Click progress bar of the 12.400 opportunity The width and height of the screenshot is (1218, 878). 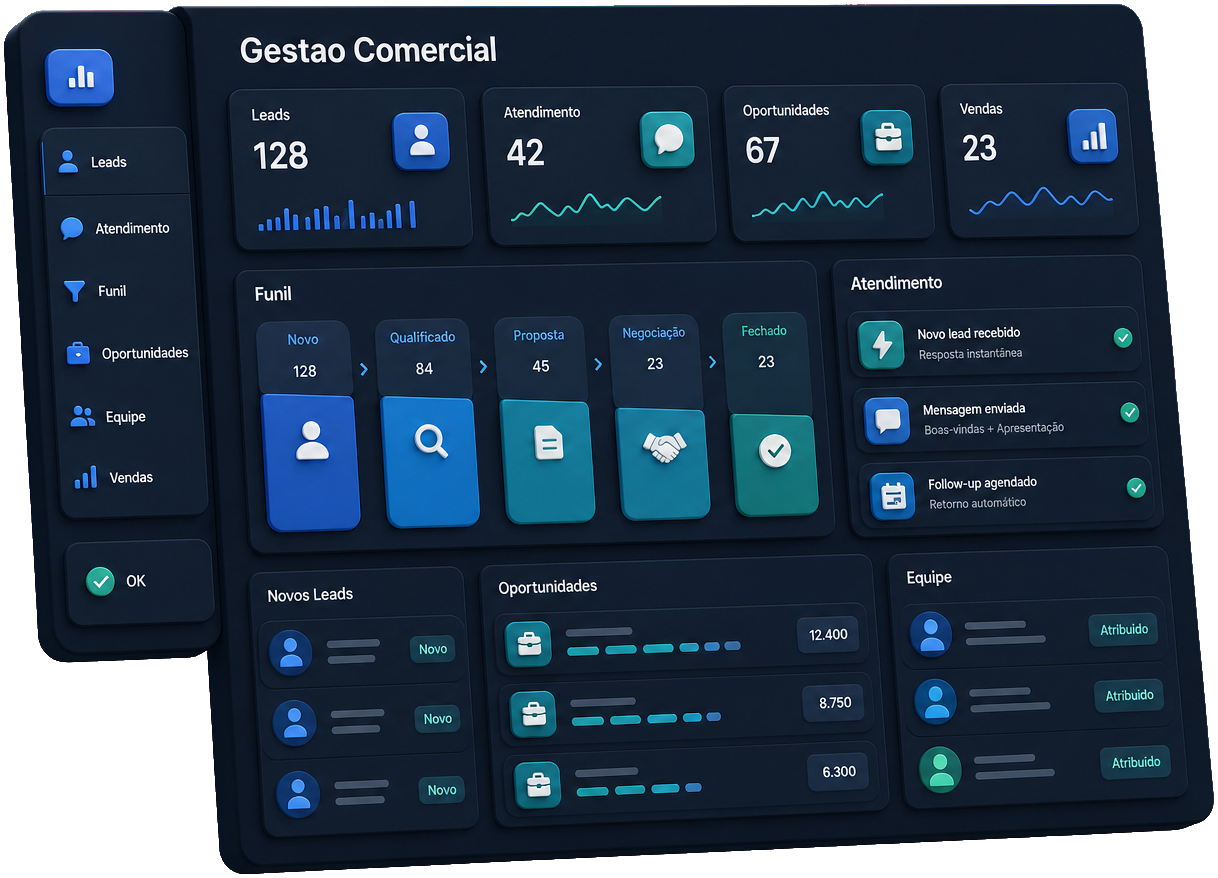click(x=654, y=648)
